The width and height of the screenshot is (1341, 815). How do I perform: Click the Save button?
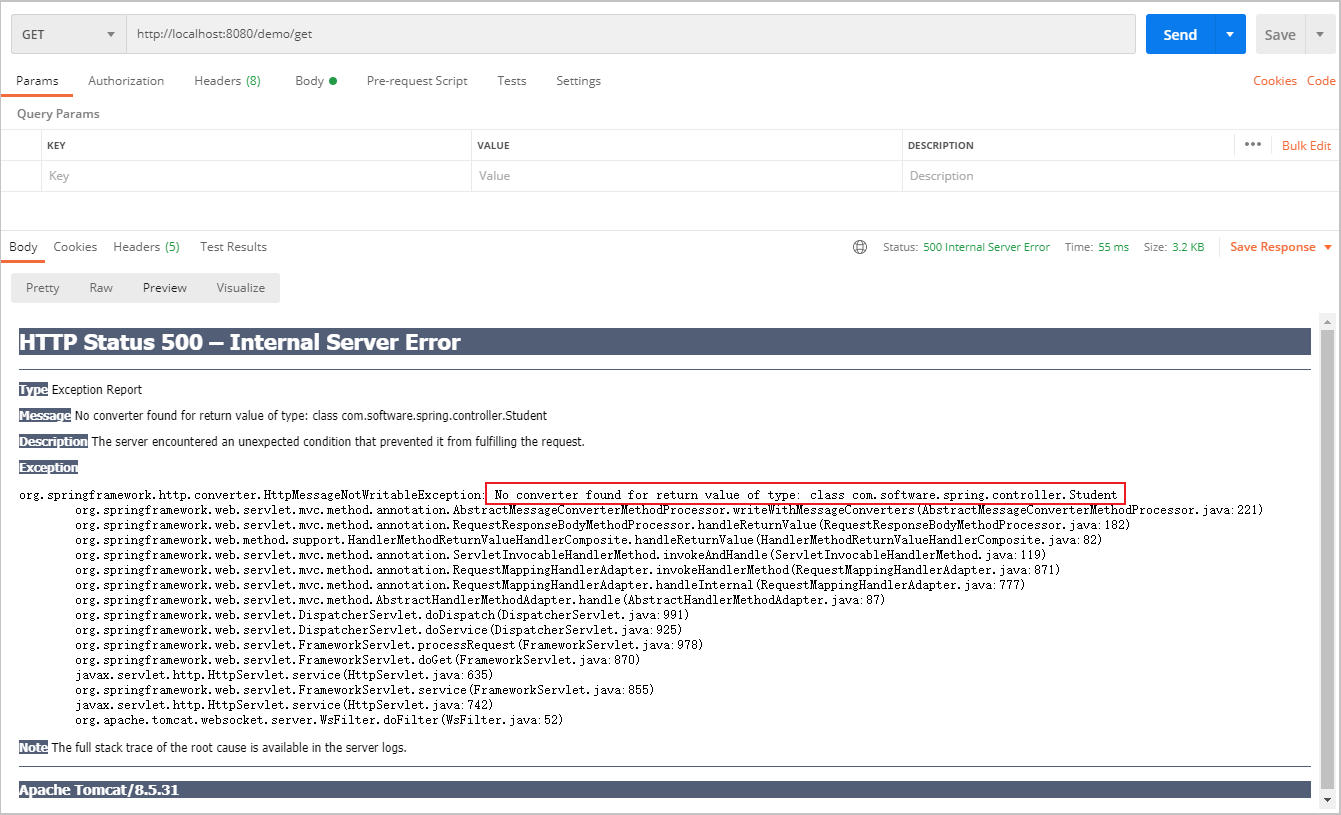click(1280, 34)
